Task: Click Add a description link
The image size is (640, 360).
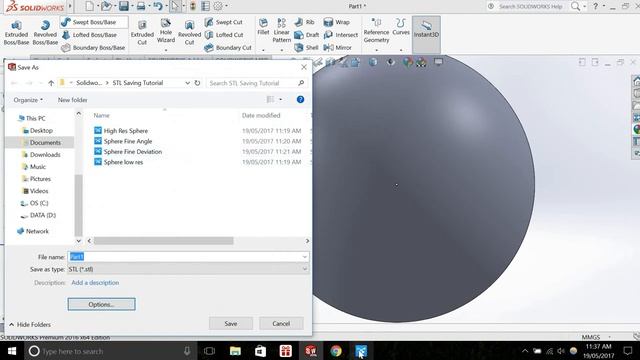Action: click(95, 282)
